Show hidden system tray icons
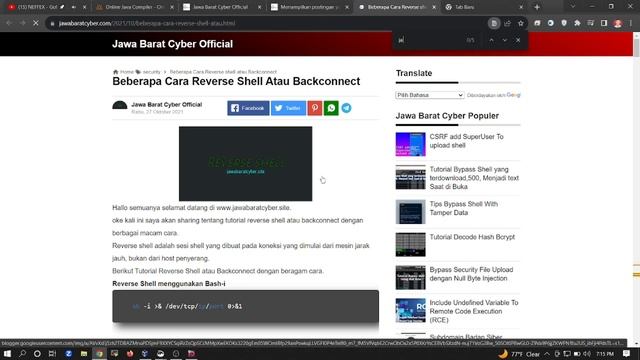The width and height of the screenshot is (640, 360). [x=547, y=353]
